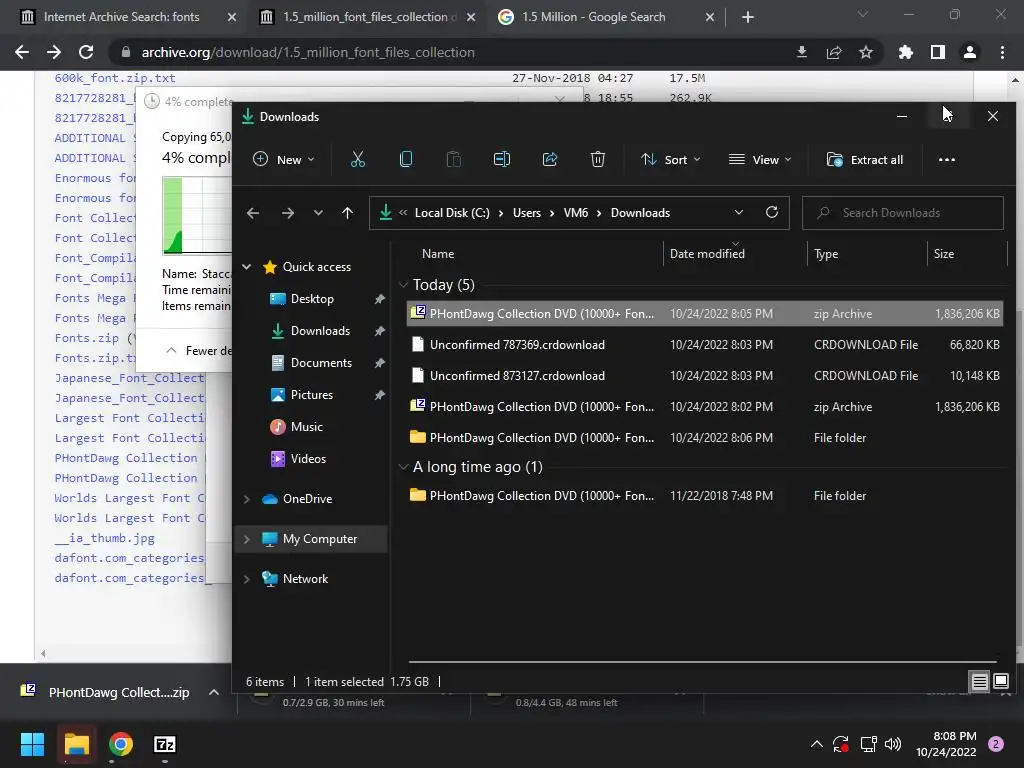Expand the Network tree node
Image resolution: width=1024 pixels, height=768 pixels.
[247, 579]
